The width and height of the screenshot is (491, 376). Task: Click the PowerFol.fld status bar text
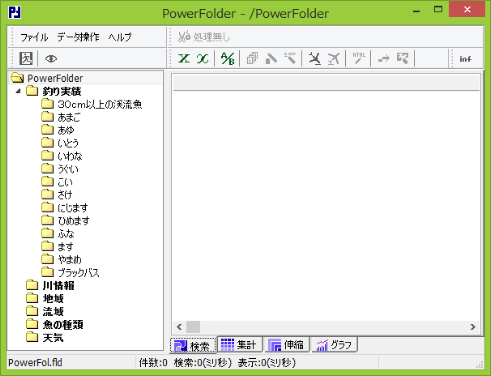click(35, 363)
